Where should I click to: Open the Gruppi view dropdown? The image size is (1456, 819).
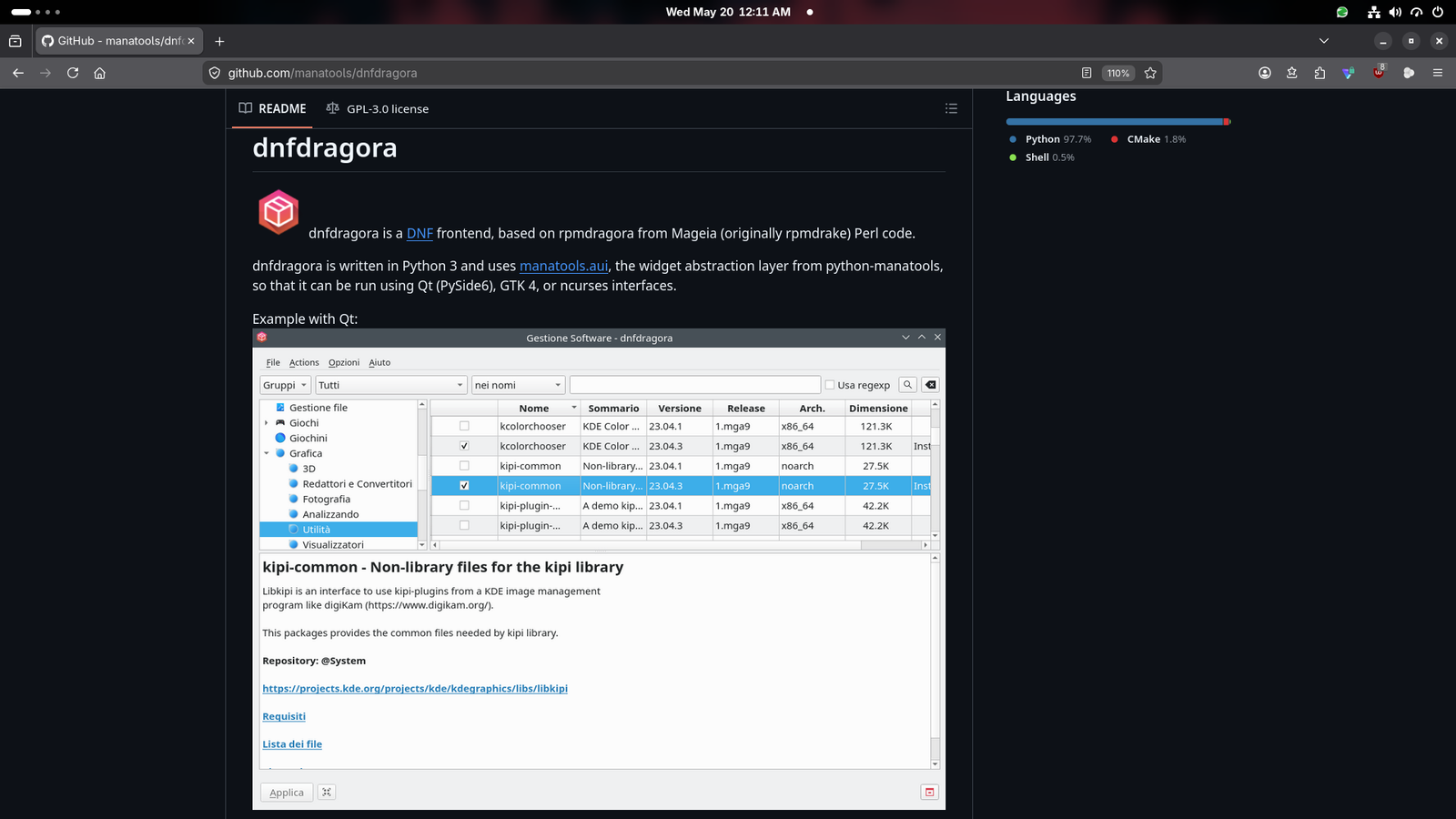(286, 385)
